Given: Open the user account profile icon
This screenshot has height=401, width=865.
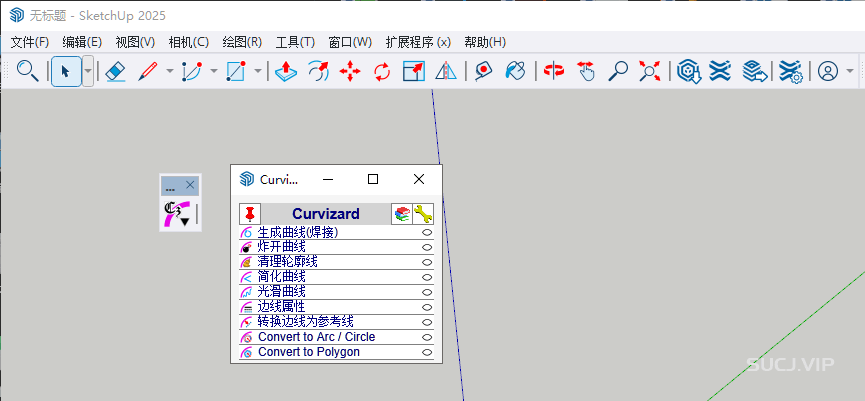Looking at the screenshot, I should (827, 71).
